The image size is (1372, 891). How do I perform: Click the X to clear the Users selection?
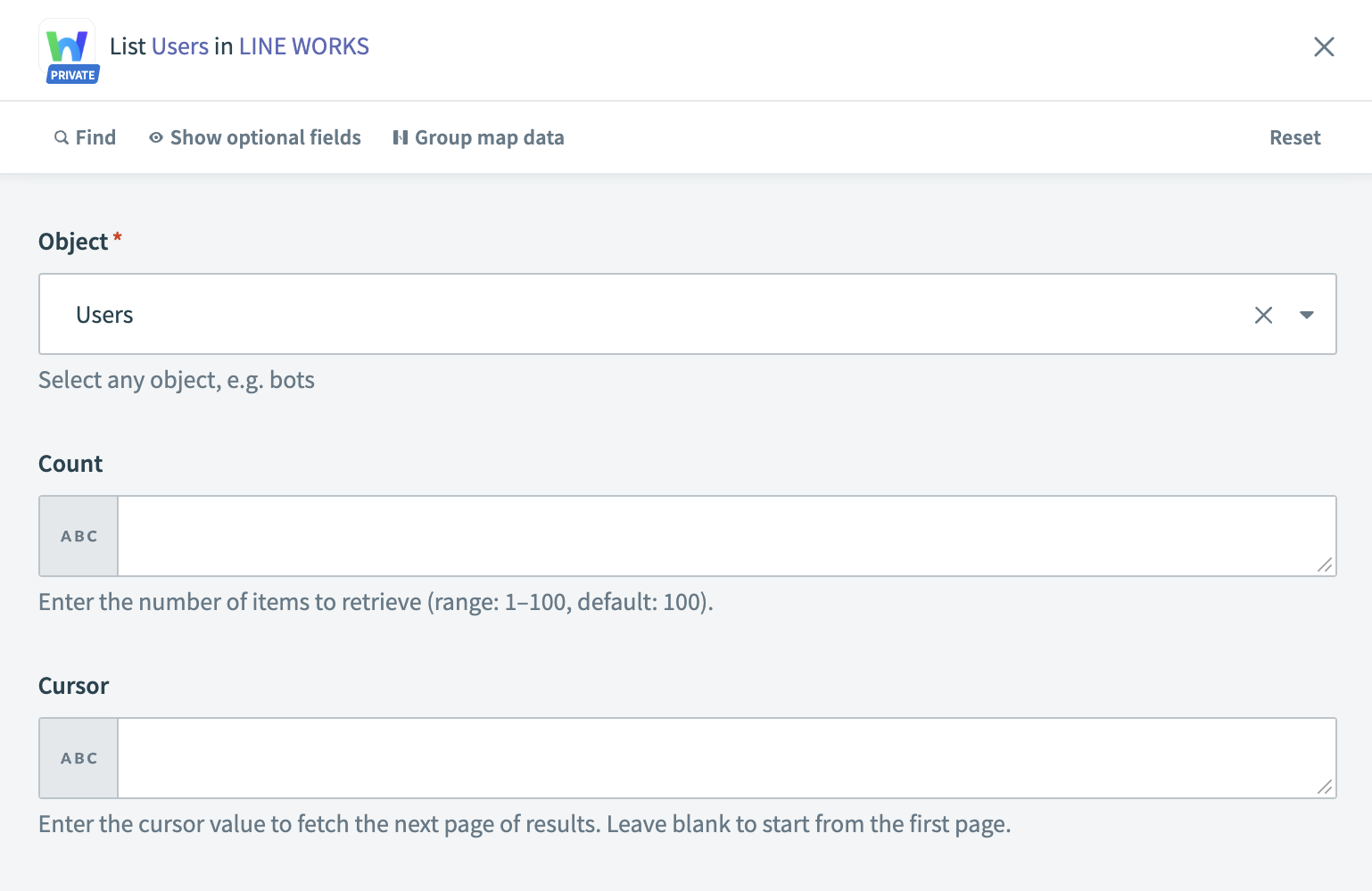(1263, 314)
